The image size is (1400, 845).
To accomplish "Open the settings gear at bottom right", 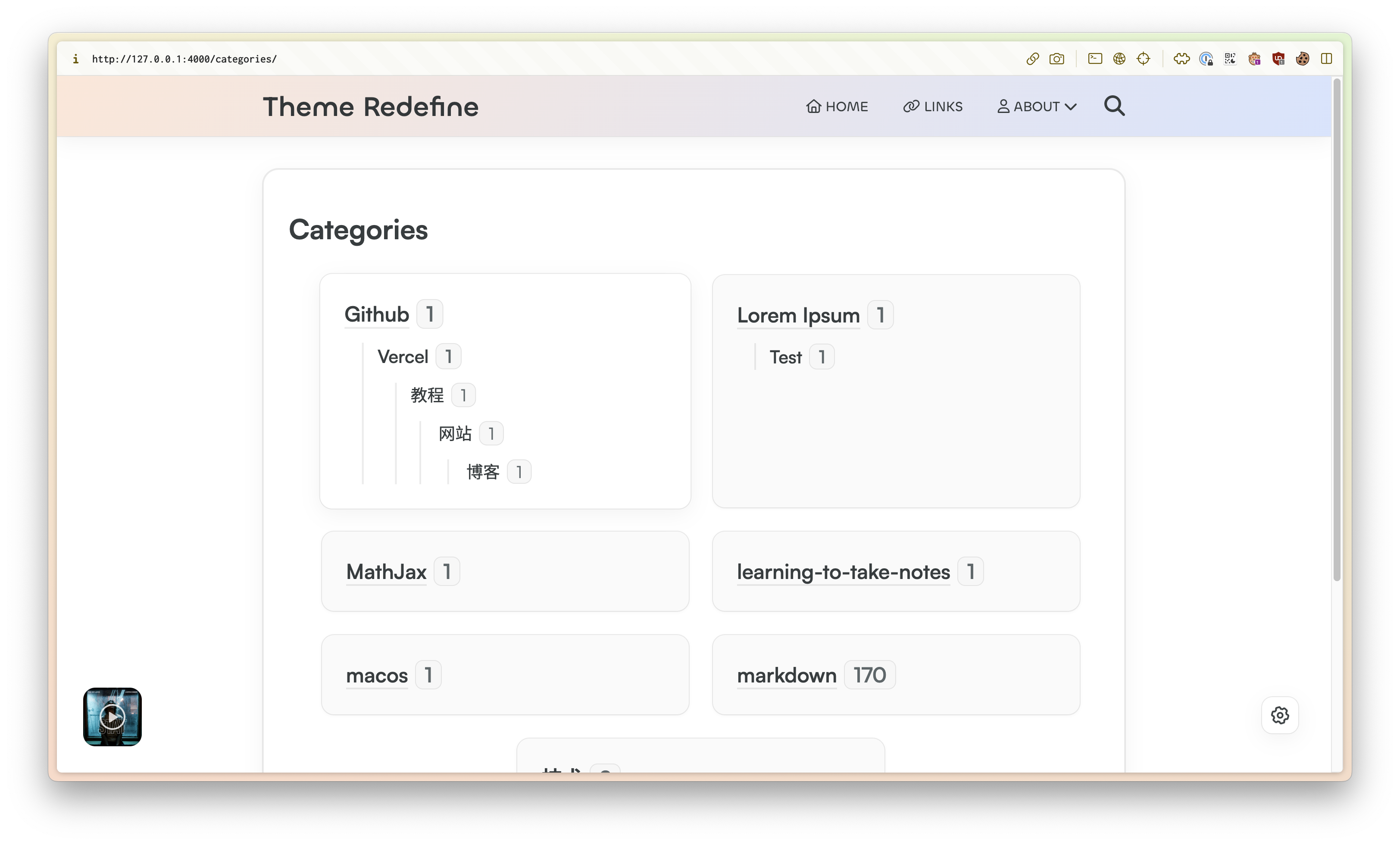I will tap(1280, 715).
